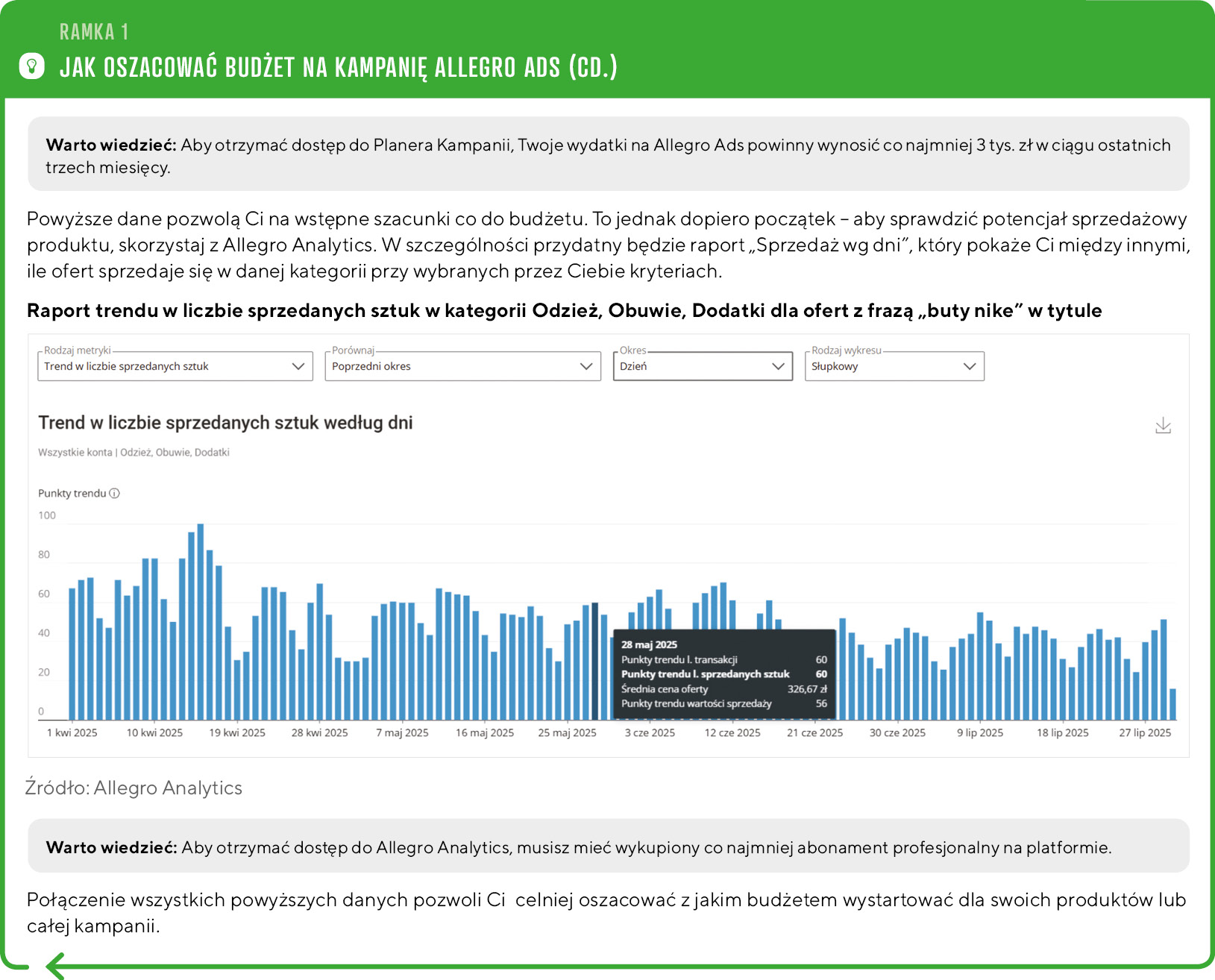
Task: Click the 21 cze 2025 axis label
Action: 815,732
